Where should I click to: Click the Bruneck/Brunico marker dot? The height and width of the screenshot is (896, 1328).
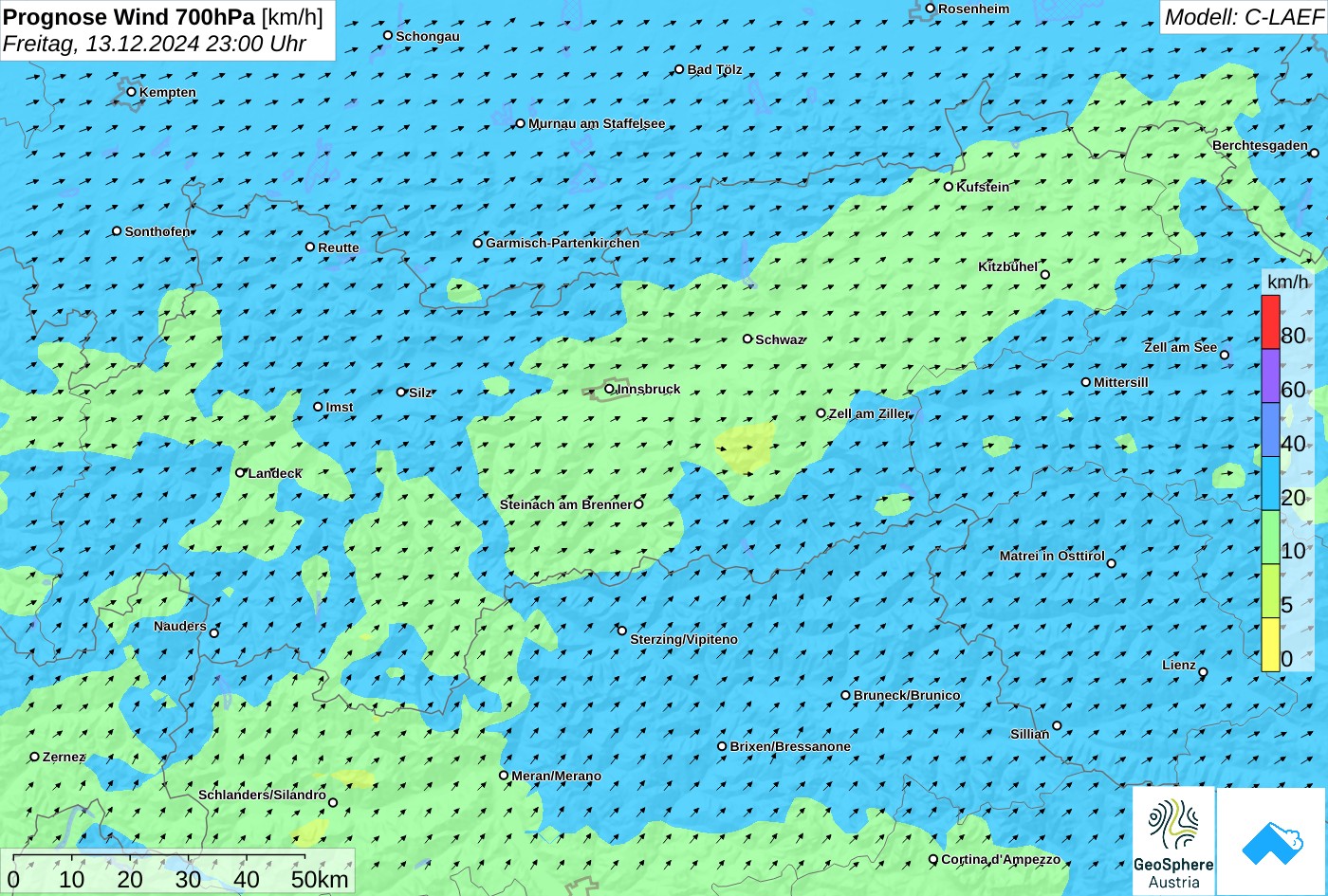coord(846,695)
